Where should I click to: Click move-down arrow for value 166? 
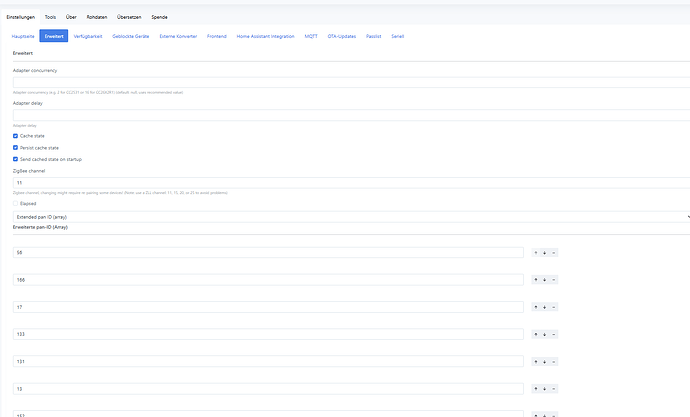[544, 279]
